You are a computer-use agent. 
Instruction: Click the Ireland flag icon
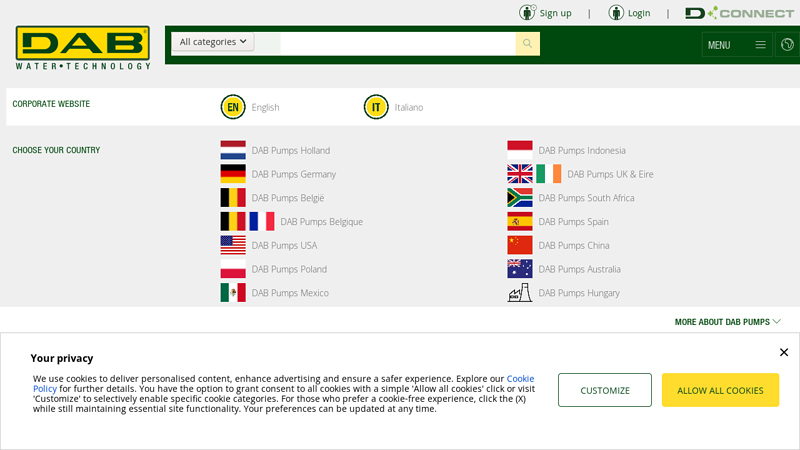click(548, 174)
